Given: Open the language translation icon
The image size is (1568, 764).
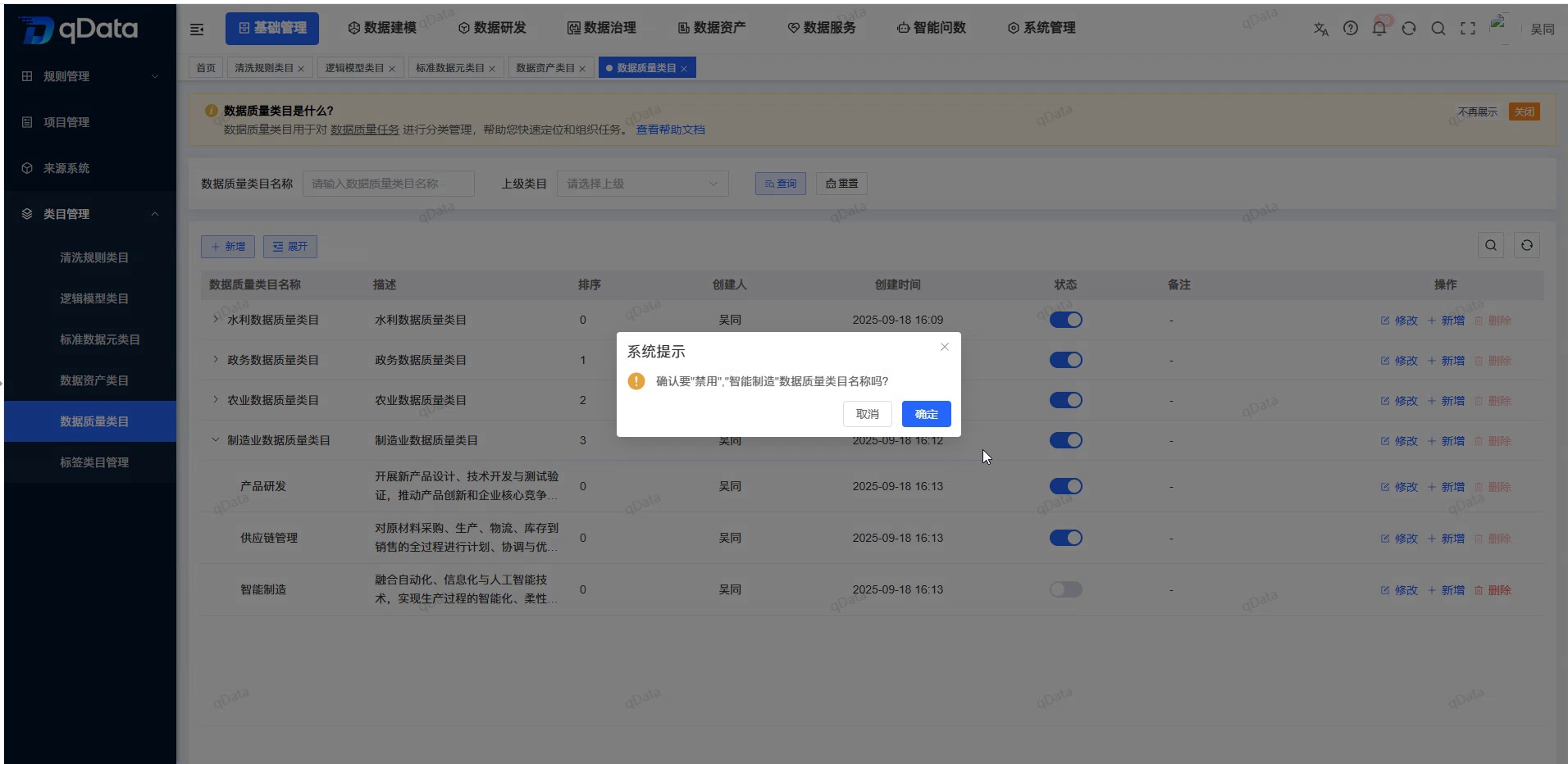Looking at the screenshot, I should 1320,29.
